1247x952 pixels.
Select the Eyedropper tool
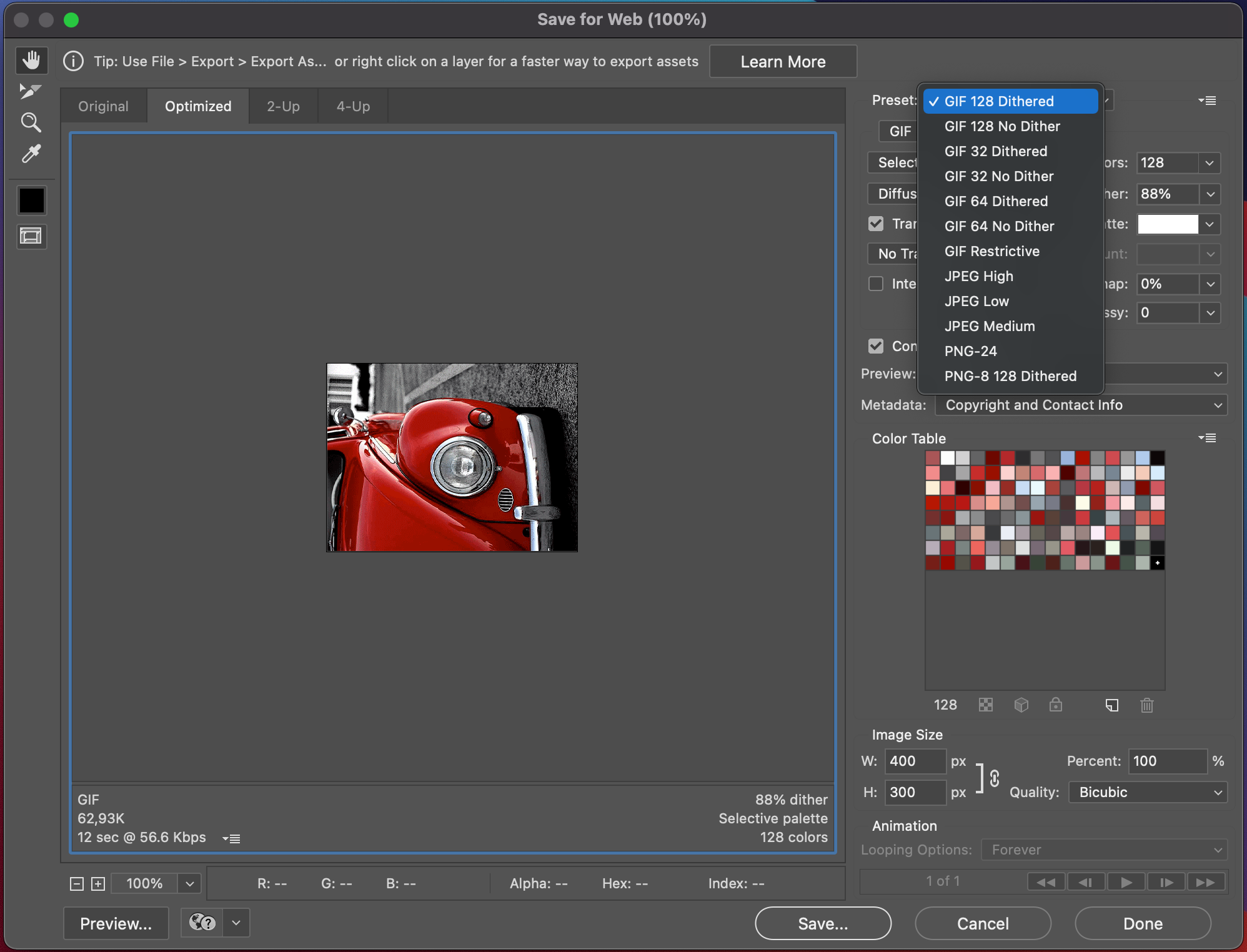(x=31, y=153)
